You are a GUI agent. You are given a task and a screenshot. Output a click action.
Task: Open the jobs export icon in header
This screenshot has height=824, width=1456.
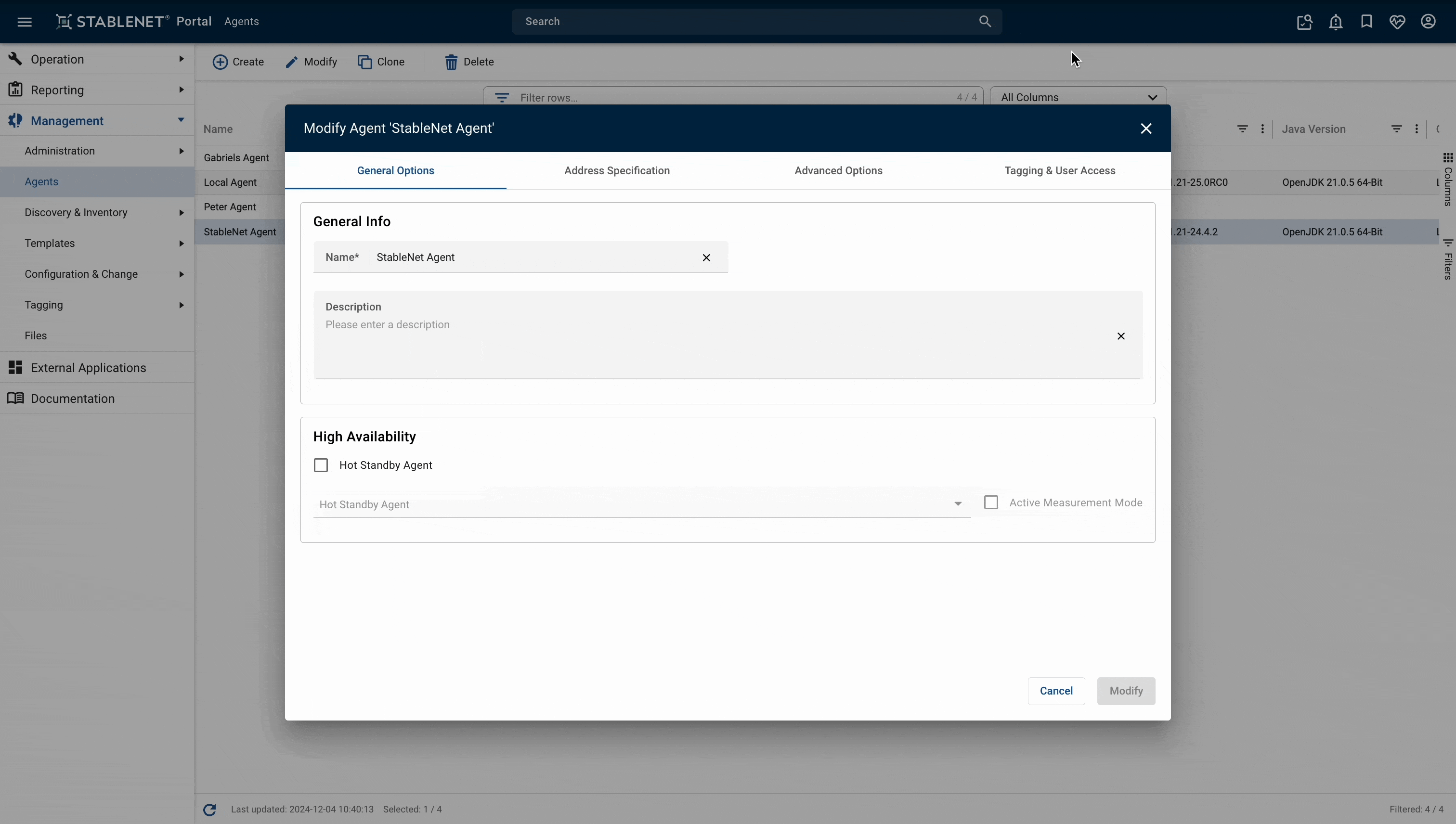[1304, 22]
